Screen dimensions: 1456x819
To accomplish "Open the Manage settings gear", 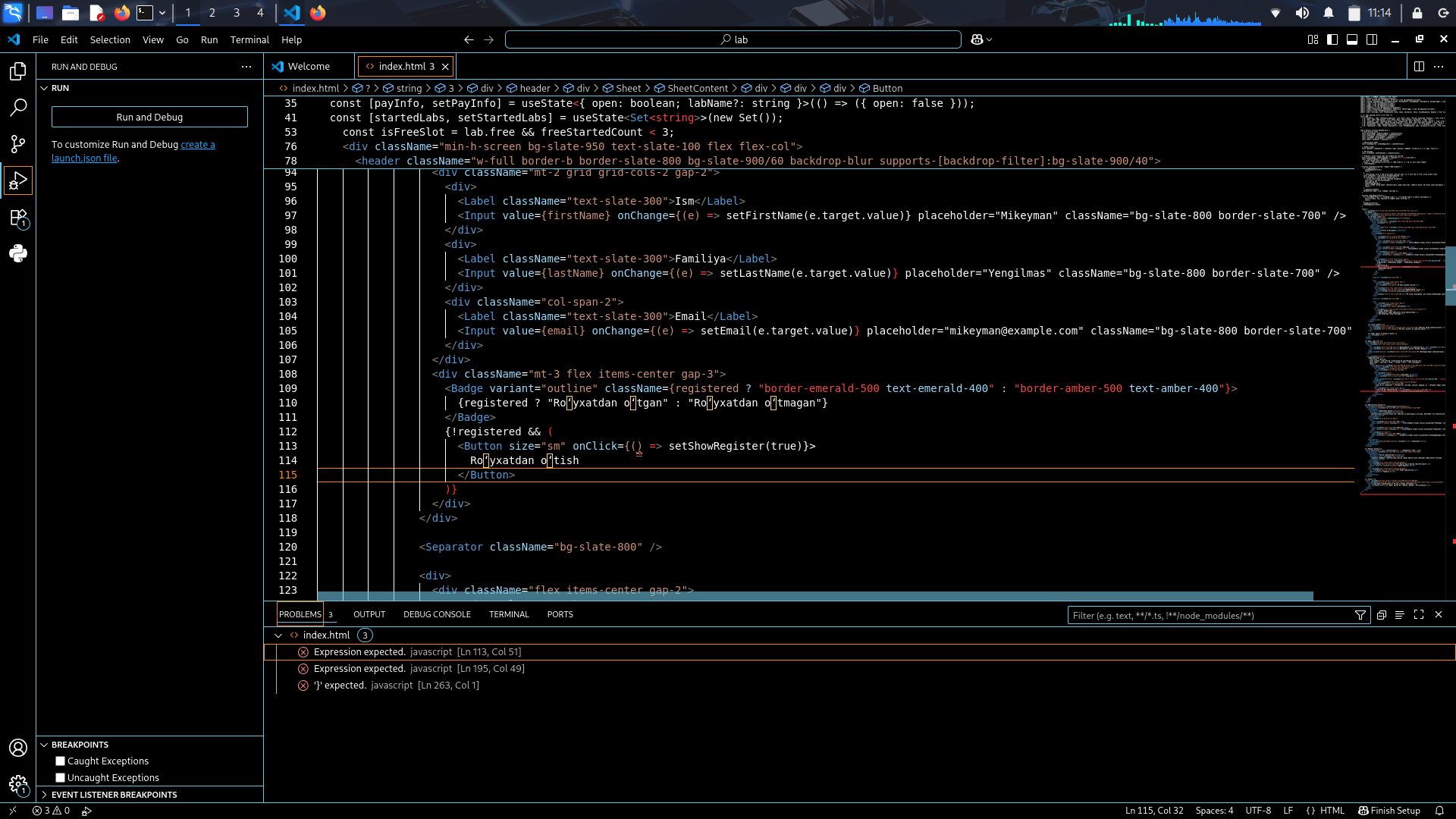I will (18, 785).
